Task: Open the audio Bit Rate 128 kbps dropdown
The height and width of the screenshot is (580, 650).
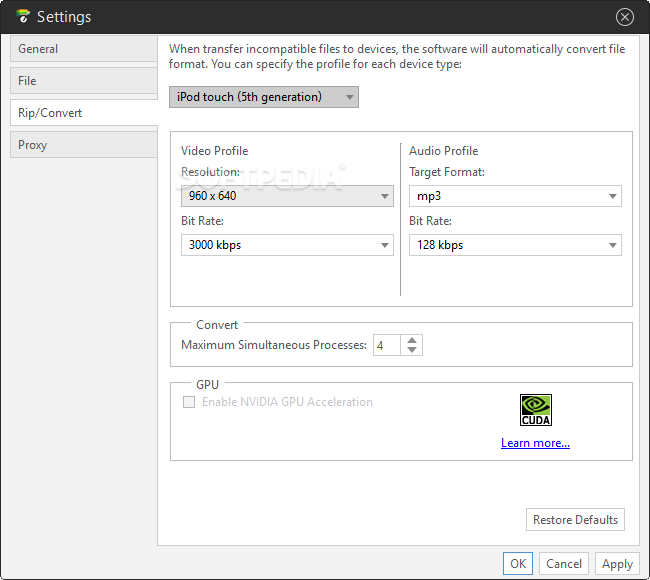Action: point(515,245)
